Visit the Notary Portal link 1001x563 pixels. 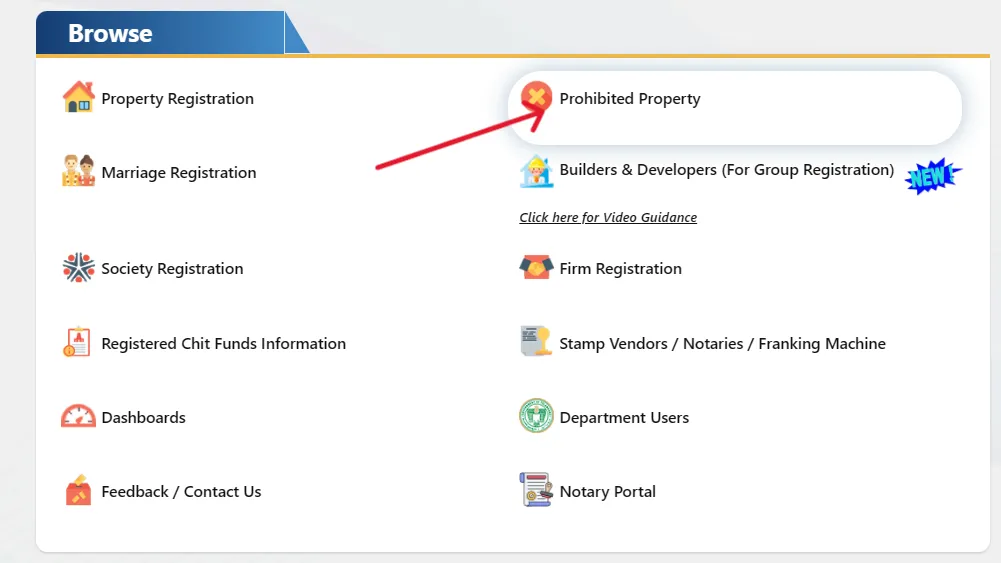pyautogui.click(x=608, y=492)
